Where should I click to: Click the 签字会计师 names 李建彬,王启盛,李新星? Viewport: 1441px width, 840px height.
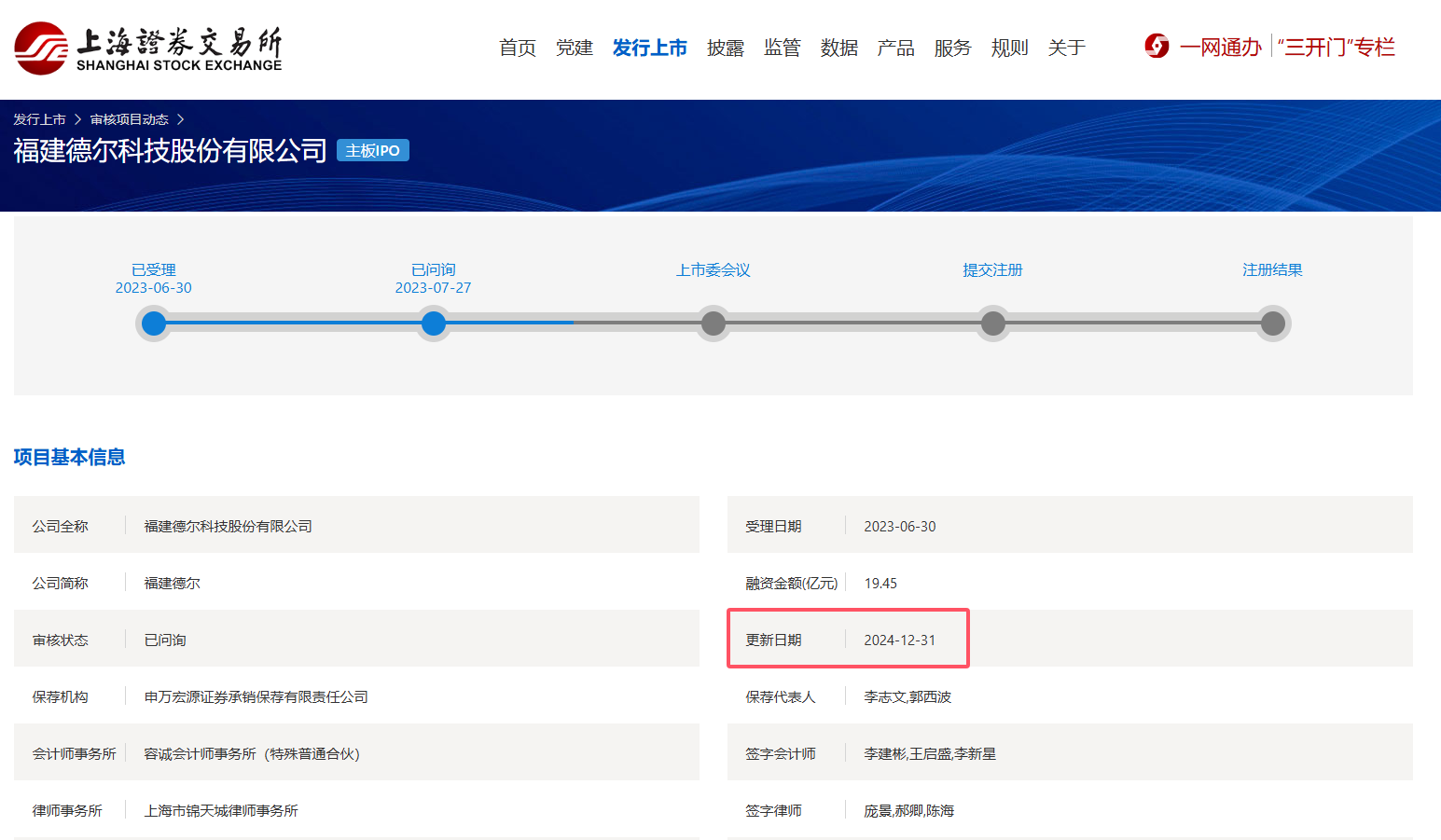coord(930,753)
